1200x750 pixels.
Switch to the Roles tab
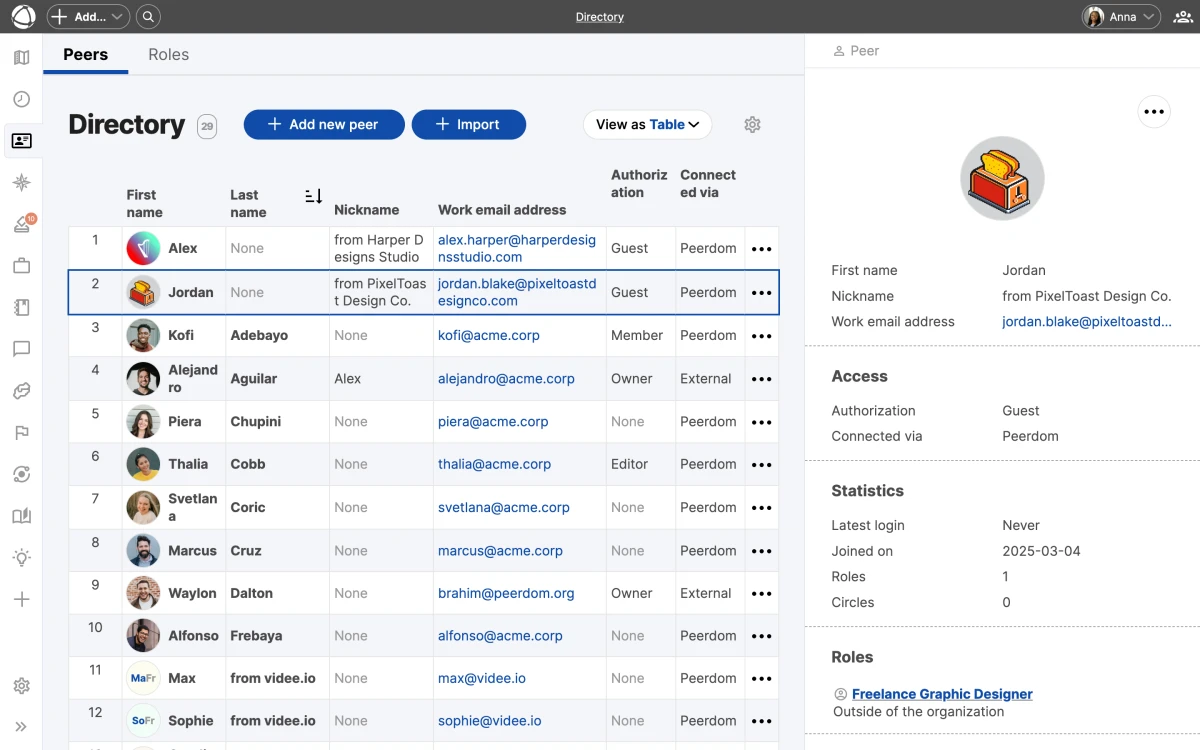(x=168, y=54)
